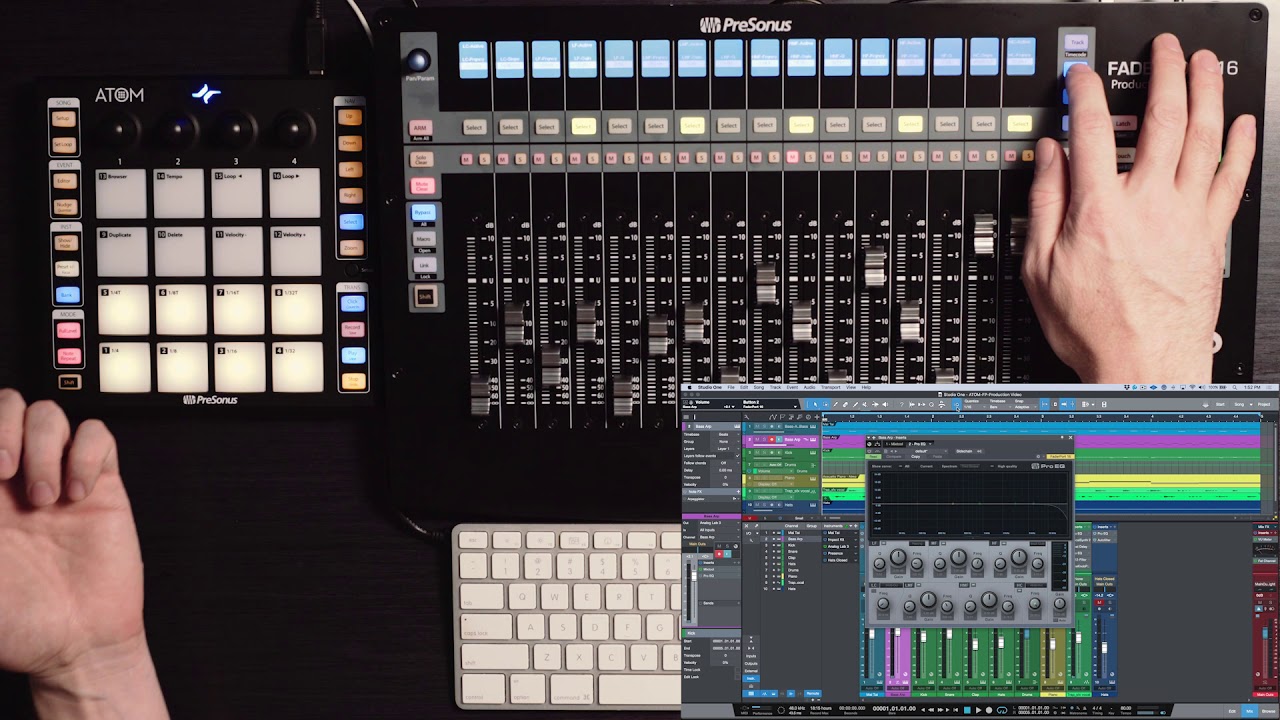Click the Sidechain button in Pro EQ
The image size is (1280, 720).
point(964,451)
